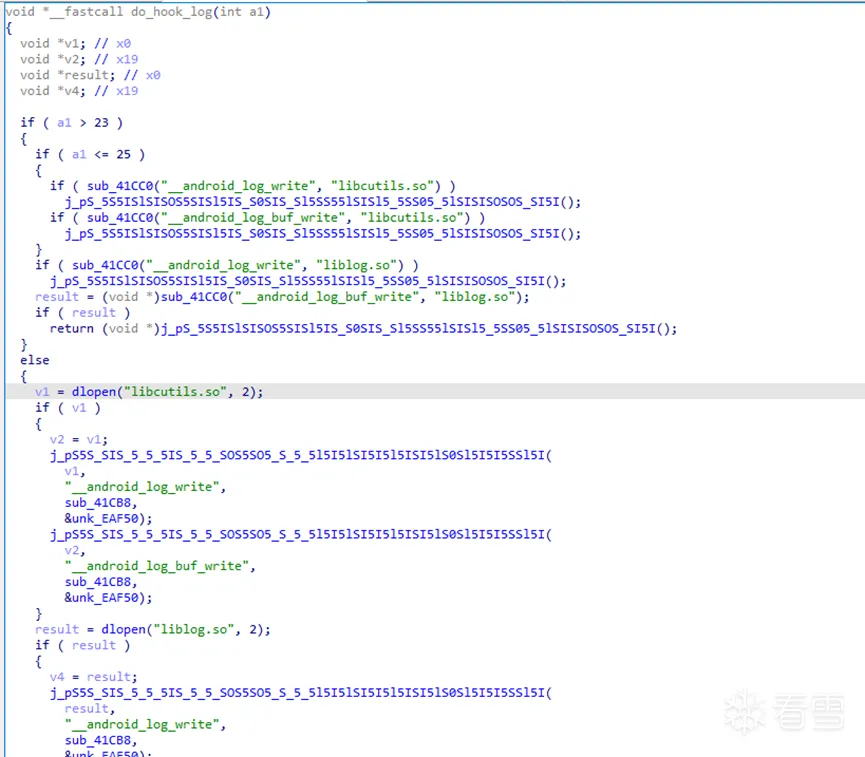Image resolution: width=865 pixels, height=757 pixels.
Task: Click the 'void *result; // x0' declaration line
Action: [90, 75]
